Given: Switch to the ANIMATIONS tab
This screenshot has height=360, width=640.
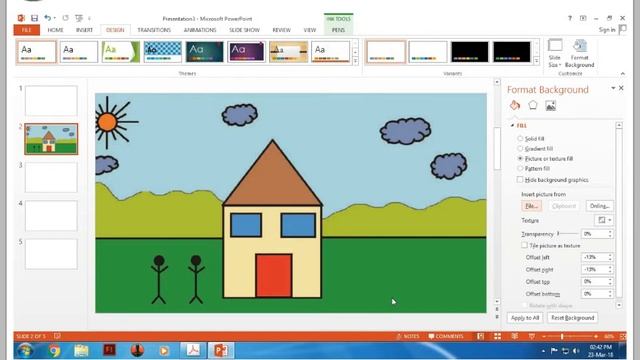Looking at the screenshot, I should [x=200, y=30].
